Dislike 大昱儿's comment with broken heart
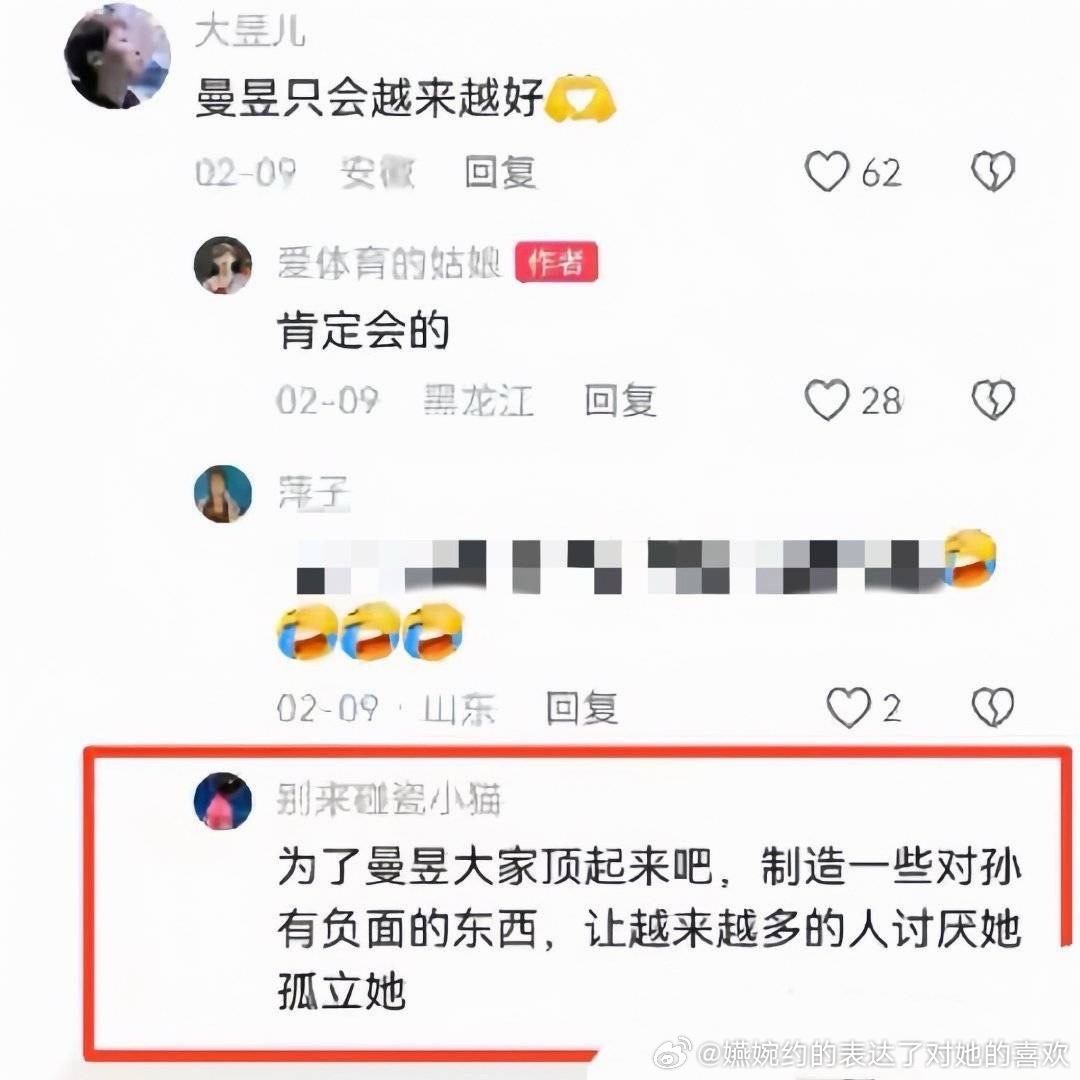This screenshot has width=1080, height=1080. click(x=993, y=171)
